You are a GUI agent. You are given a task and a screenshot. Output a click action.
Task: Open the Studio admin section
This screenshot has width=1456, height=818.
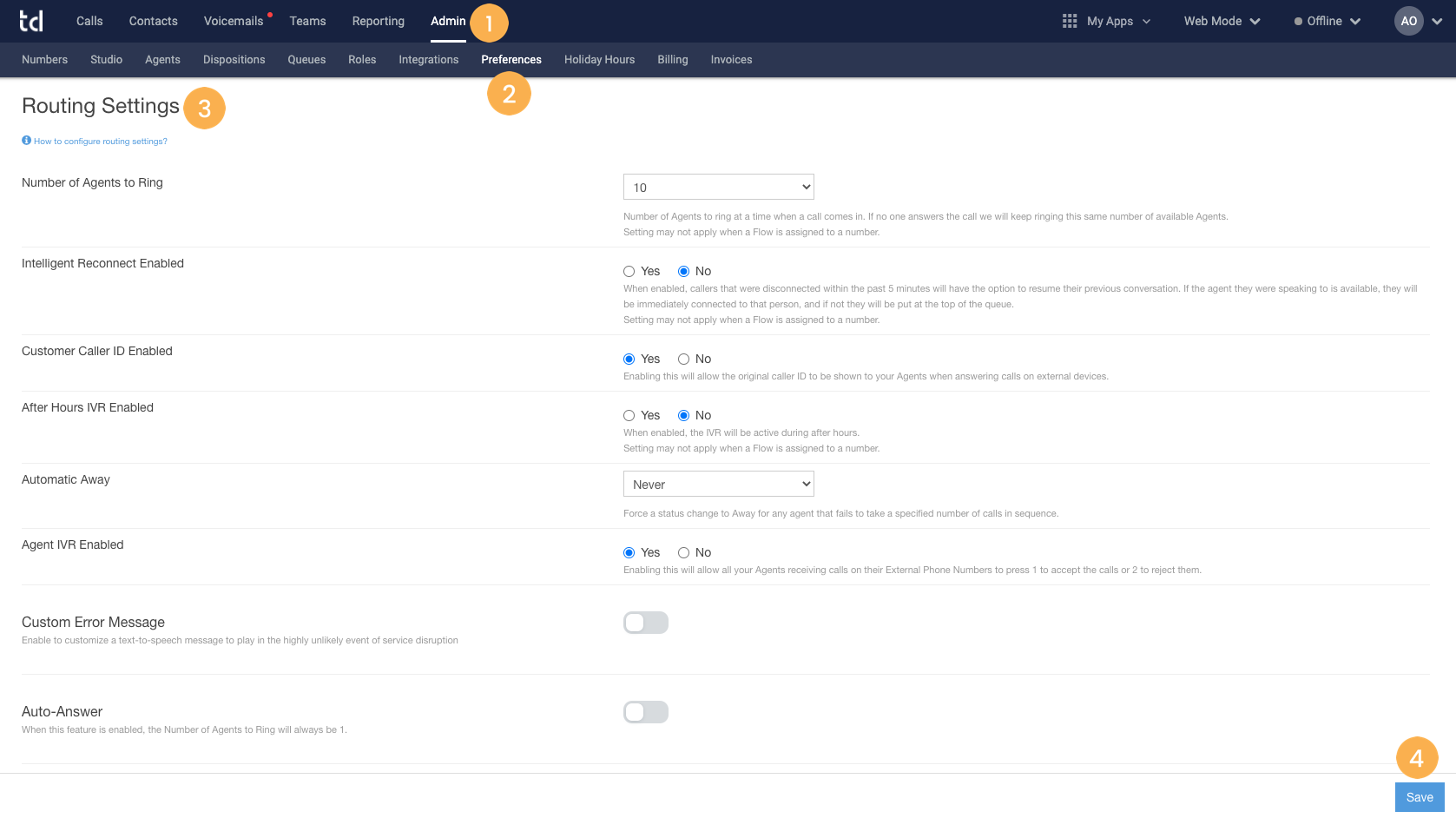click(x=106, y=60)
